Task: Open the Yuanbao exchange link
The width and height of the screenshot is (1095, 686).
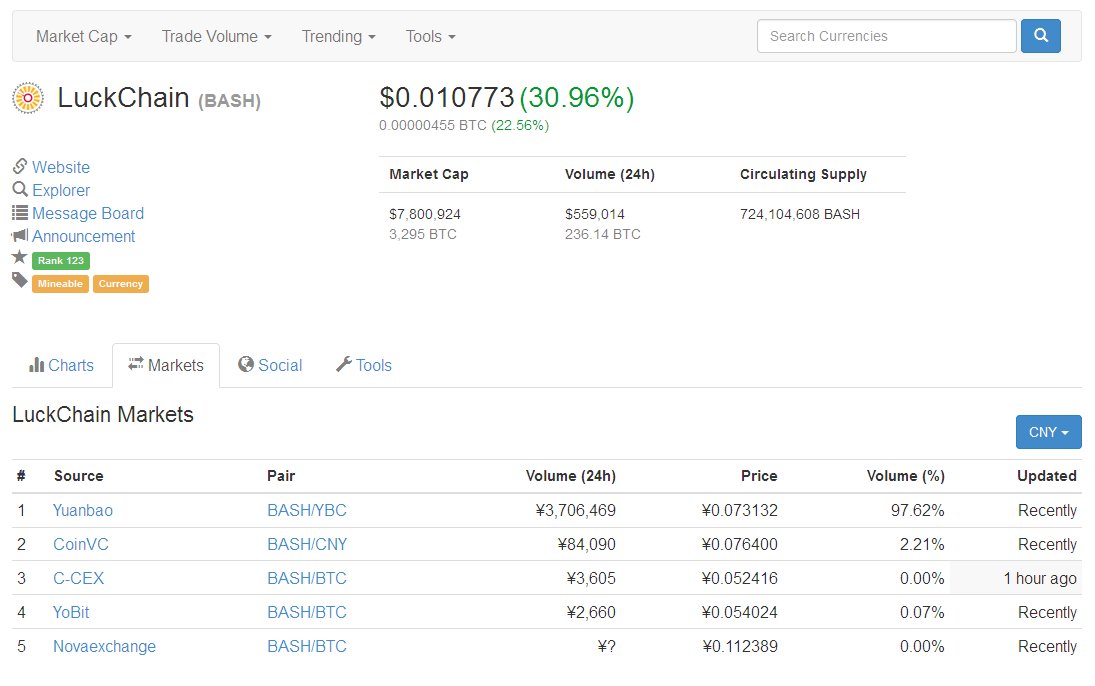Action: click(x=83, y=510)
